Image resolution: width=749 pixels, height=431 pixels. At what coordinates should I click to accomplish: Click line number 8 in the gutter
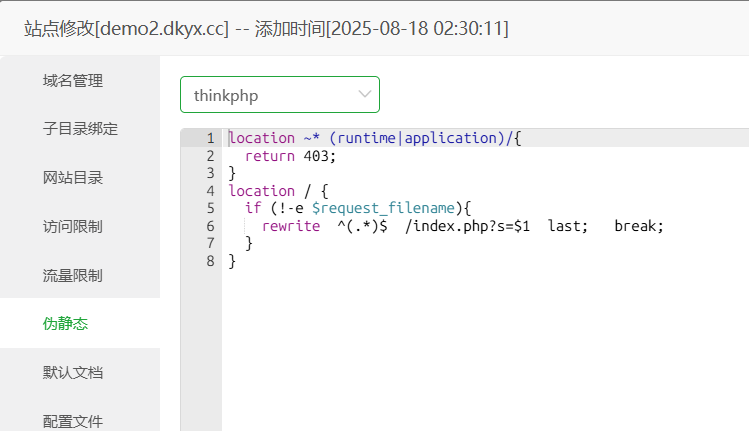pos(209,261)
